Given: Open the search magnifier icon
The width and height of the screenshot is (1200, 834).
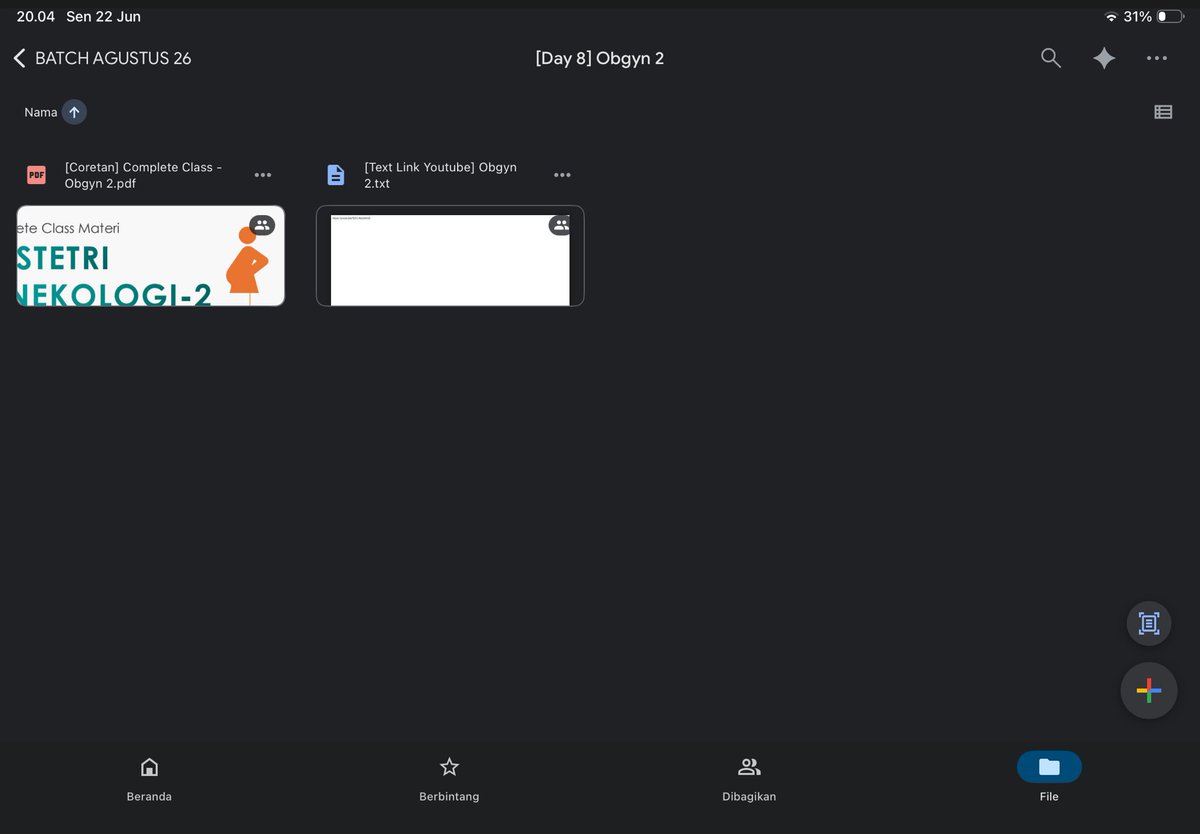Looking at the screenshot, I should point(1050,58).
